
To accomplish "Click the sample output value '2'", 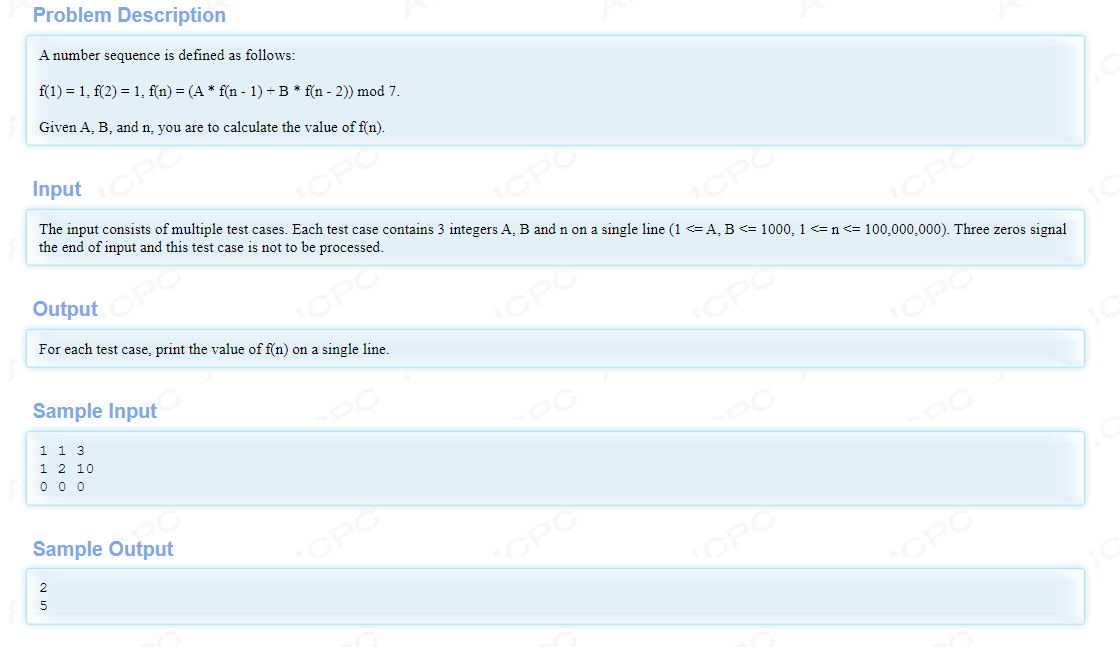I will coord(44,588).
